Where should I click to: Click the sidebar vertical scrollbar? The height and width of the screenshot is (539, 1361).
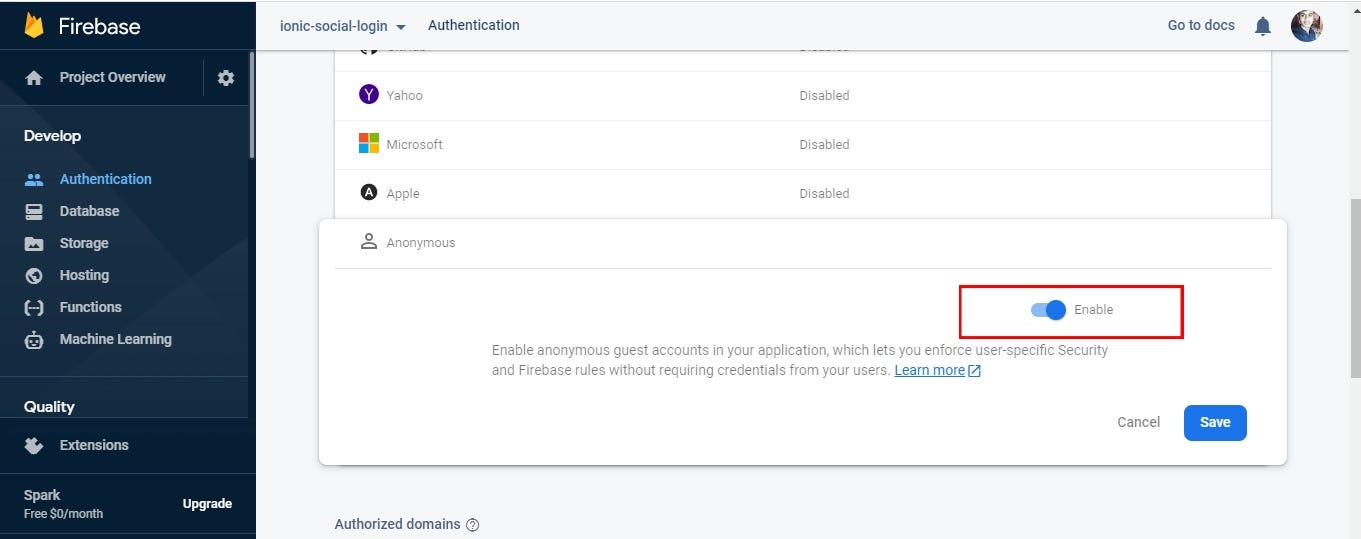pos(251,105)
